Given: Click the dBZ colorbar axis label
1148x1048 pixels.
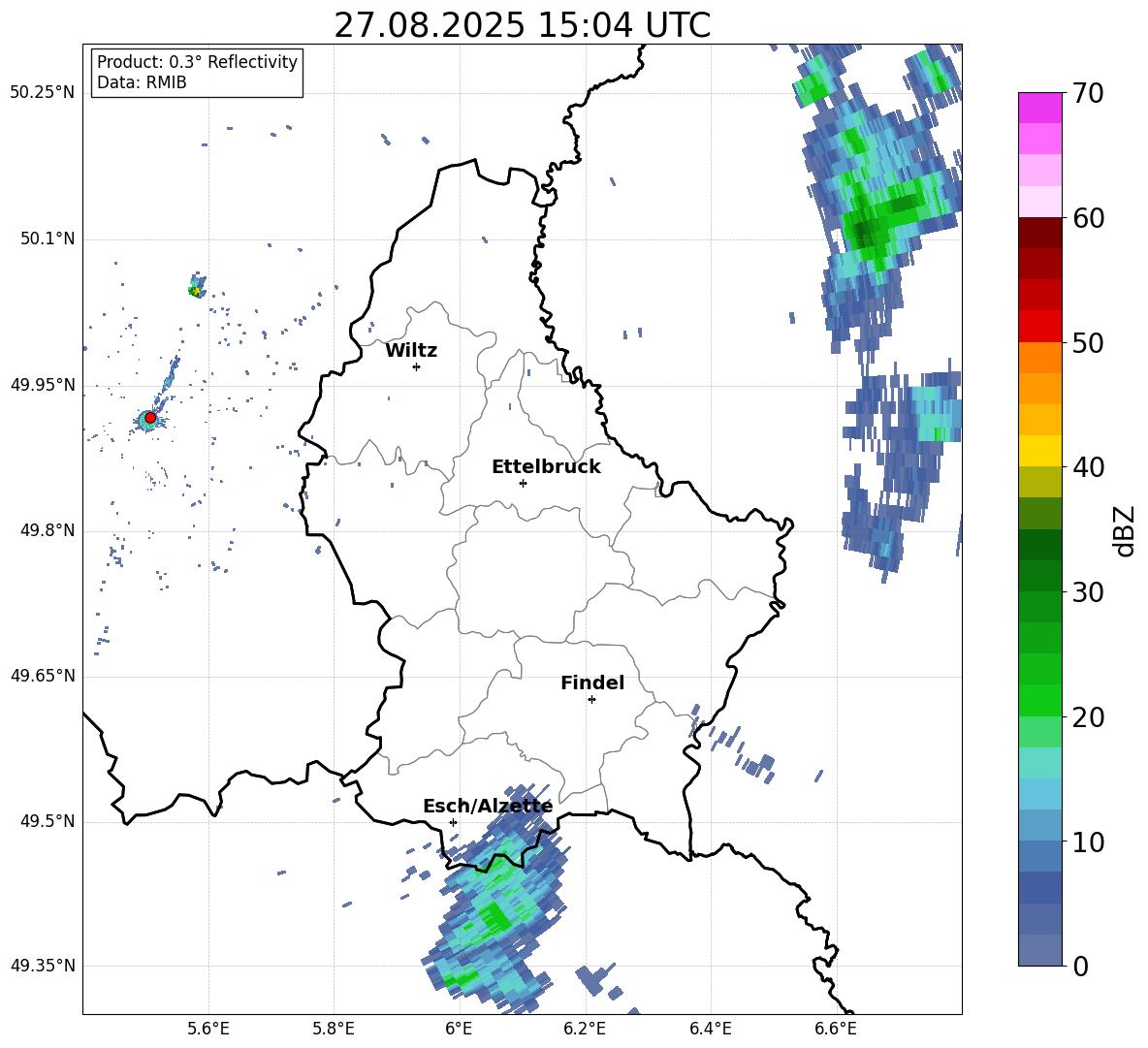Looking at the screenshot, I should 1123,530.
